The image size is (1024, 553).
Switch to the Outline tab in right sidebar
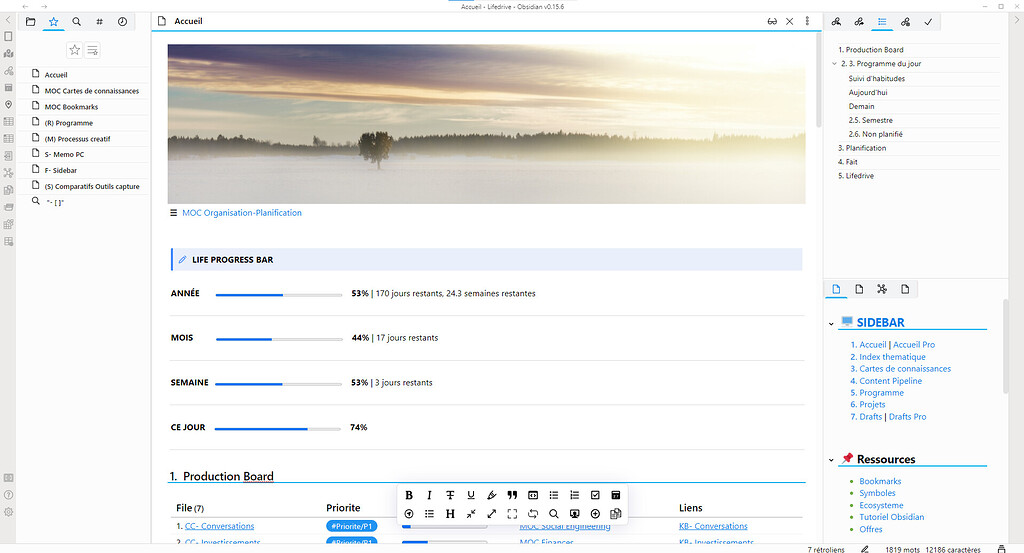pyautogui.click(x=882, y=22)
